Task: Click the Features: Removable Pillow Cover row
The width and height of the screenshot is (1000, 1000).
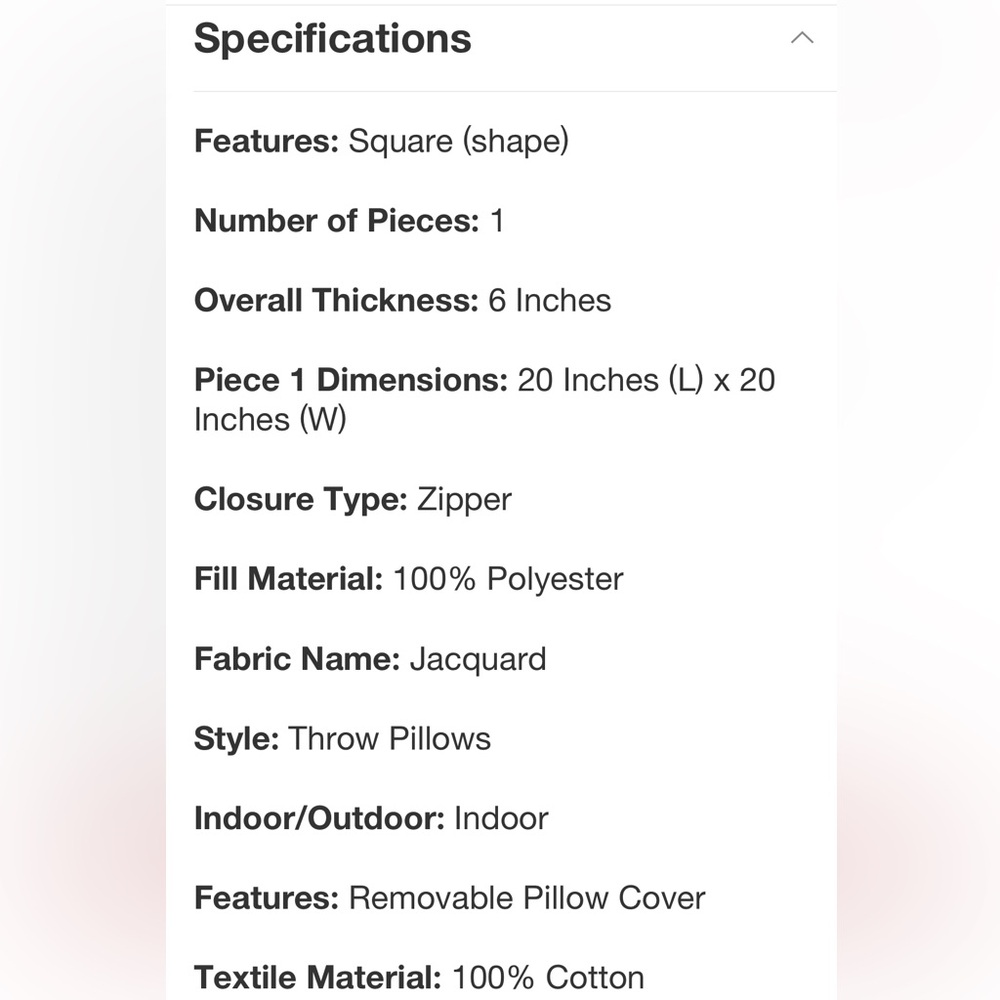Action: click(450, 898)
